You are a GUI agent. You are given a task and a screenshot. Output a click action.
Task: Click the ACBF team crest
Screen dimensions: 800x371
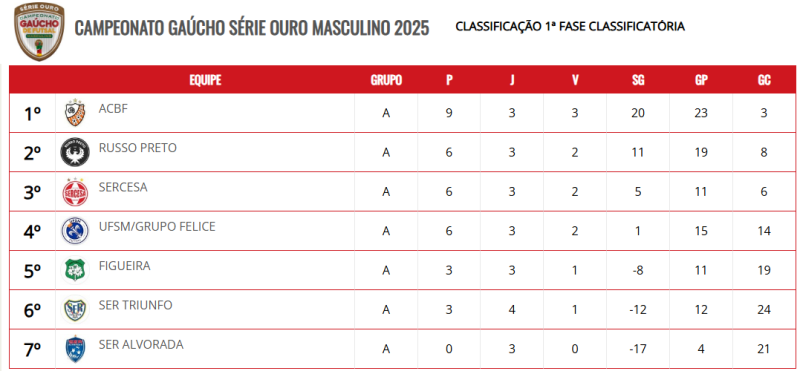(75, 113)
